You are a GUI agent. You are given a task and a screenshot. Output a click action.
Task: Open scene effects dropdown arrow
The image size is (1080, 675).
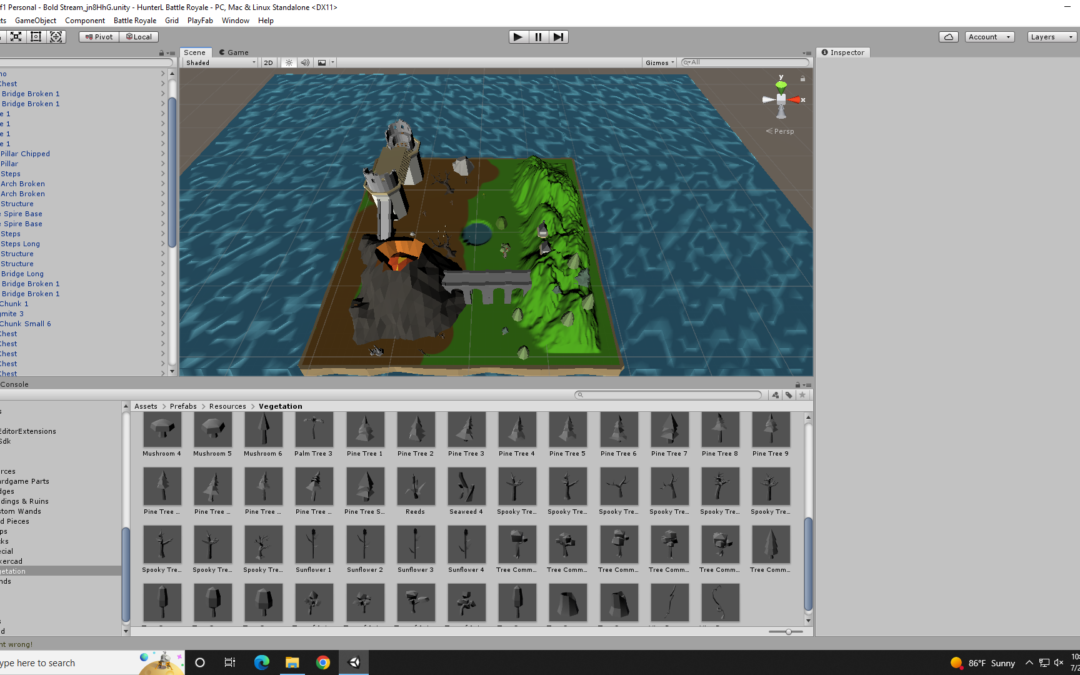point(333,63)
